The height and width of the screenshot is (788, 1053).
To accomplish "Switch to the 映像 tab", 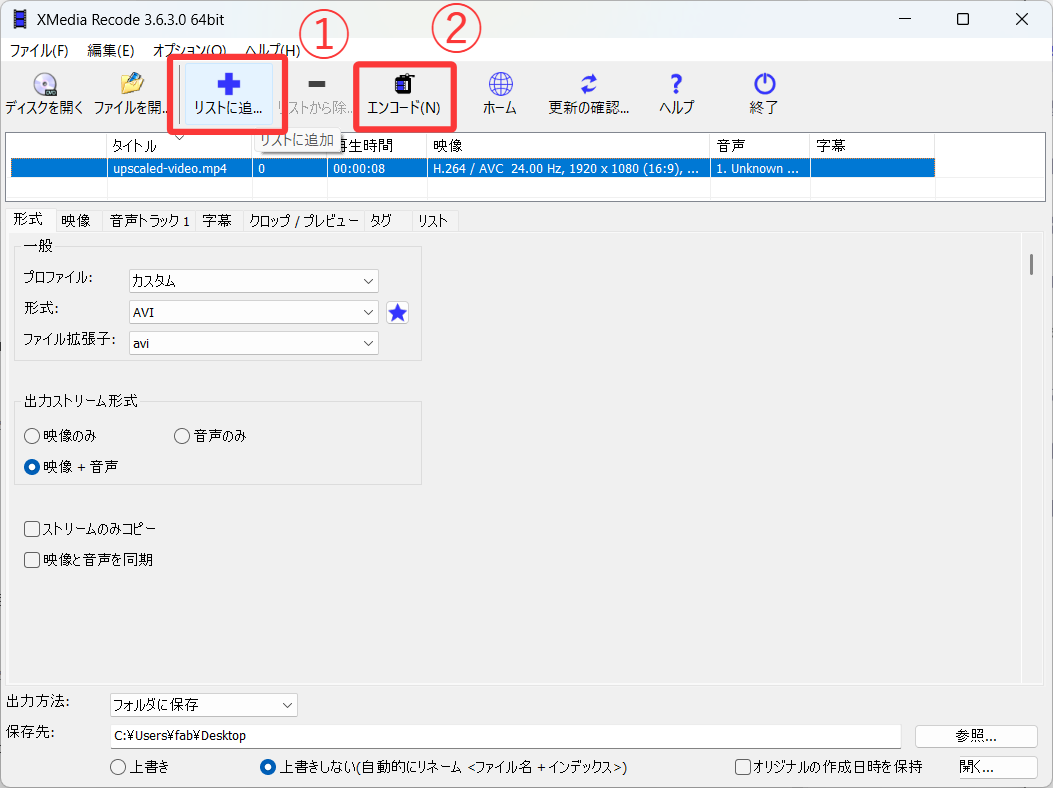I will (76, 220).
